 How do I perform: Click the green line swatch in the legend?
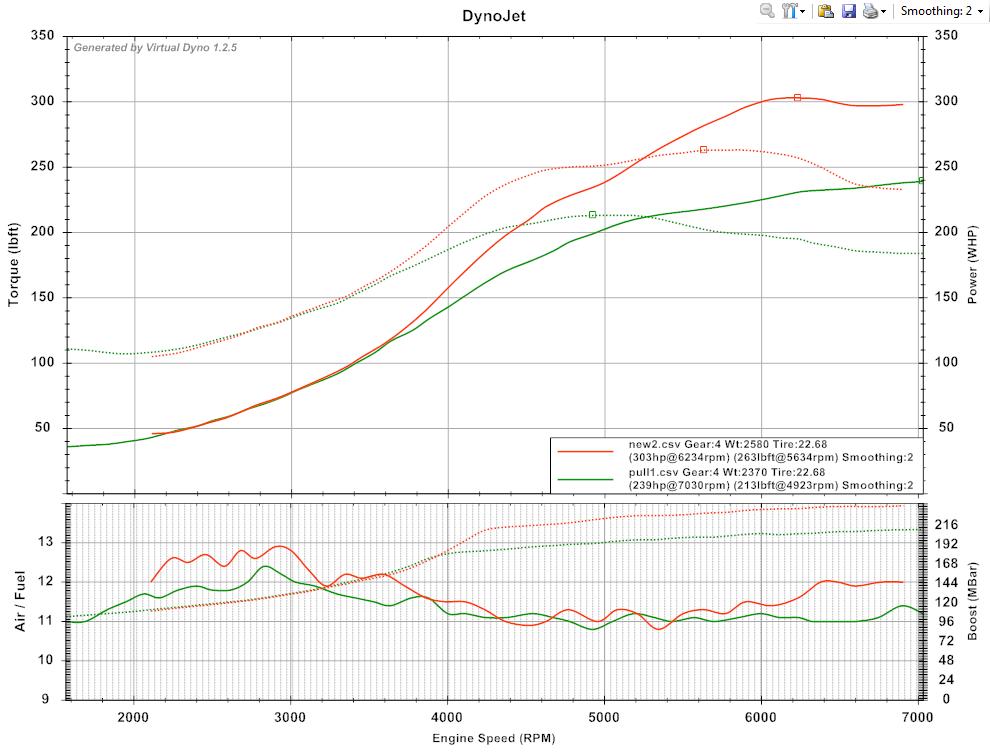click(586, 479)
